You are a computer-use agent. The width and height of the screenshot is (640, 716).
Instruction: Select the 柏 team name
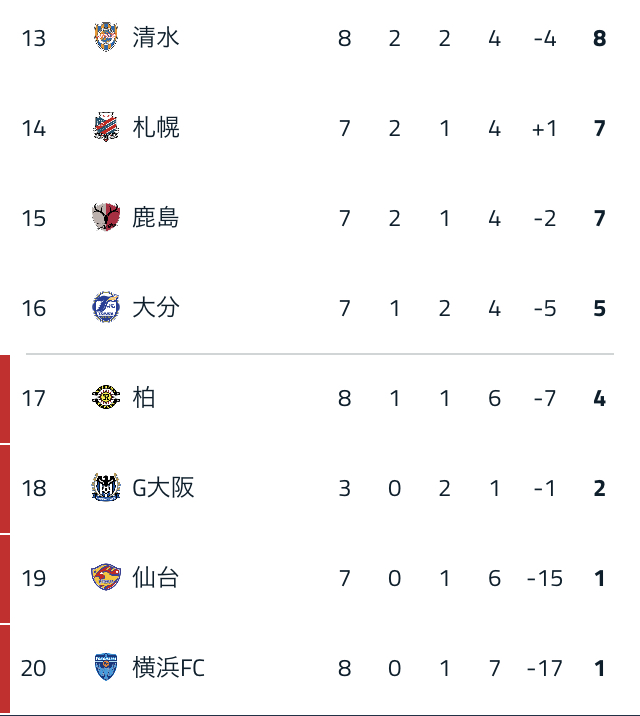(x=144, y=397)
